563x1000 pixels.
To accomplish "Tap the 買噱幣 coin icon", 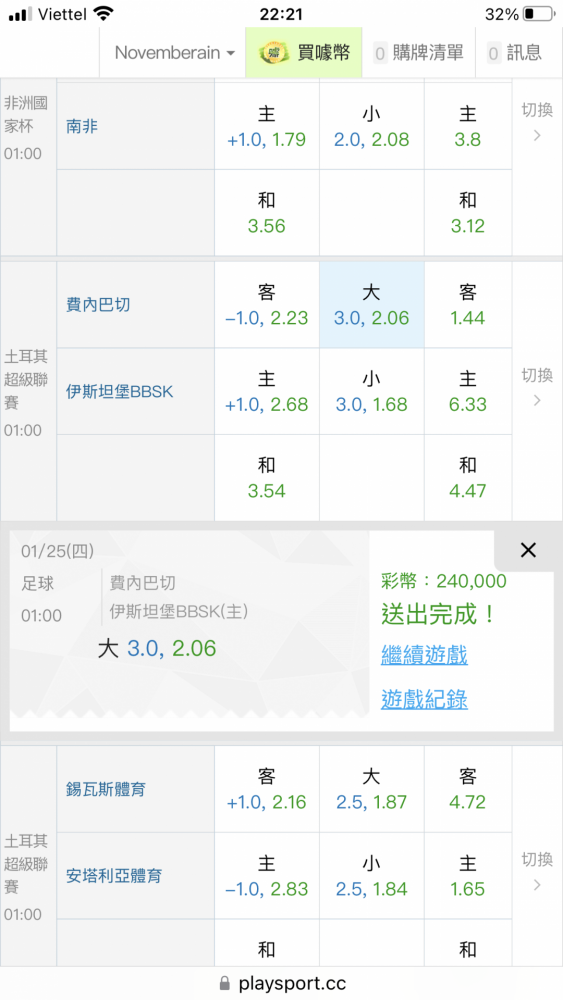I will [x=274, y=52].
